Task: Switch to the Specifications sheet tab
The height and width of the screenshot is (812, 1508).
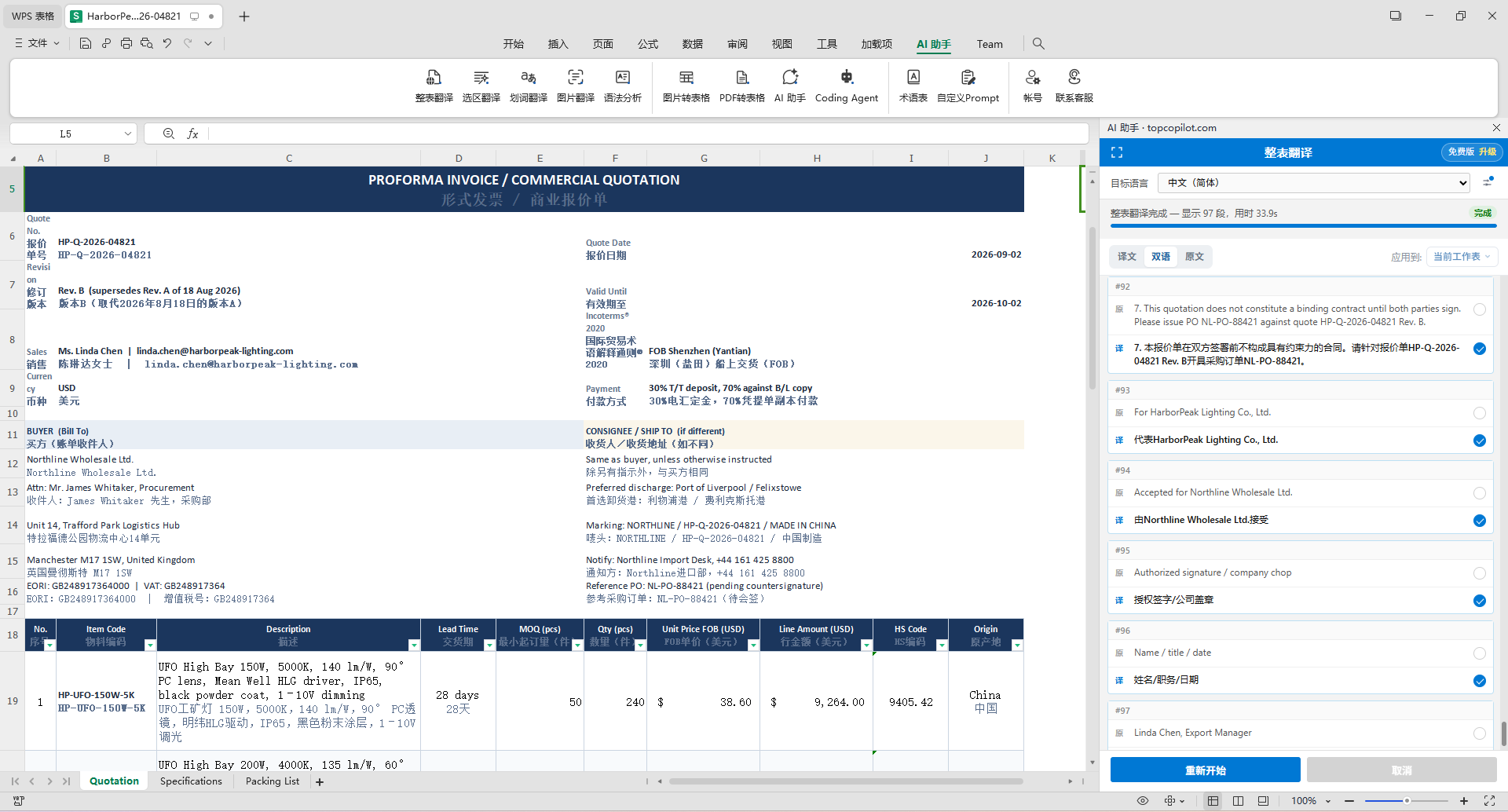Action: (191, 781)
